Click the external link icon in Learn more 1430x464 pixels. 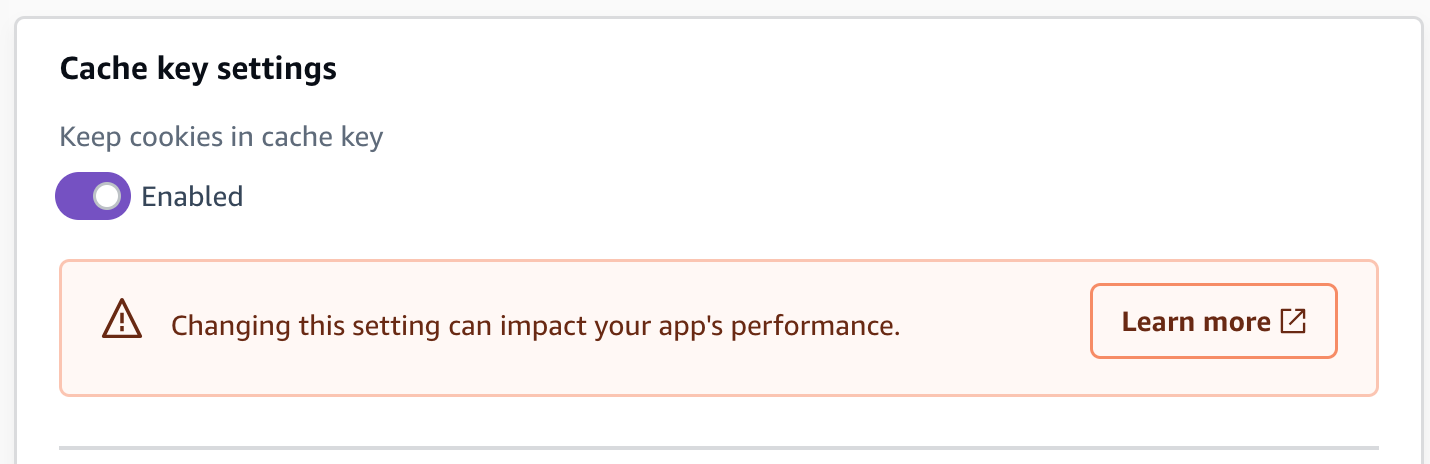[x=1293, y=321]
